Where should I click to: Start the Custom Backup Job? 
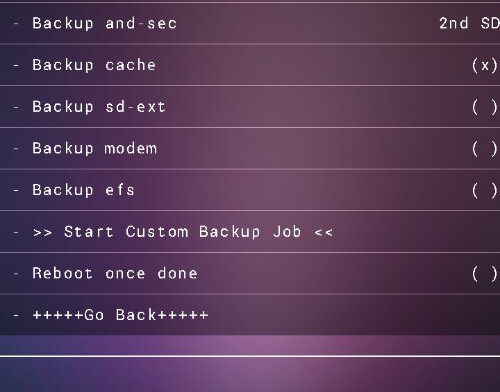[250, 232]
